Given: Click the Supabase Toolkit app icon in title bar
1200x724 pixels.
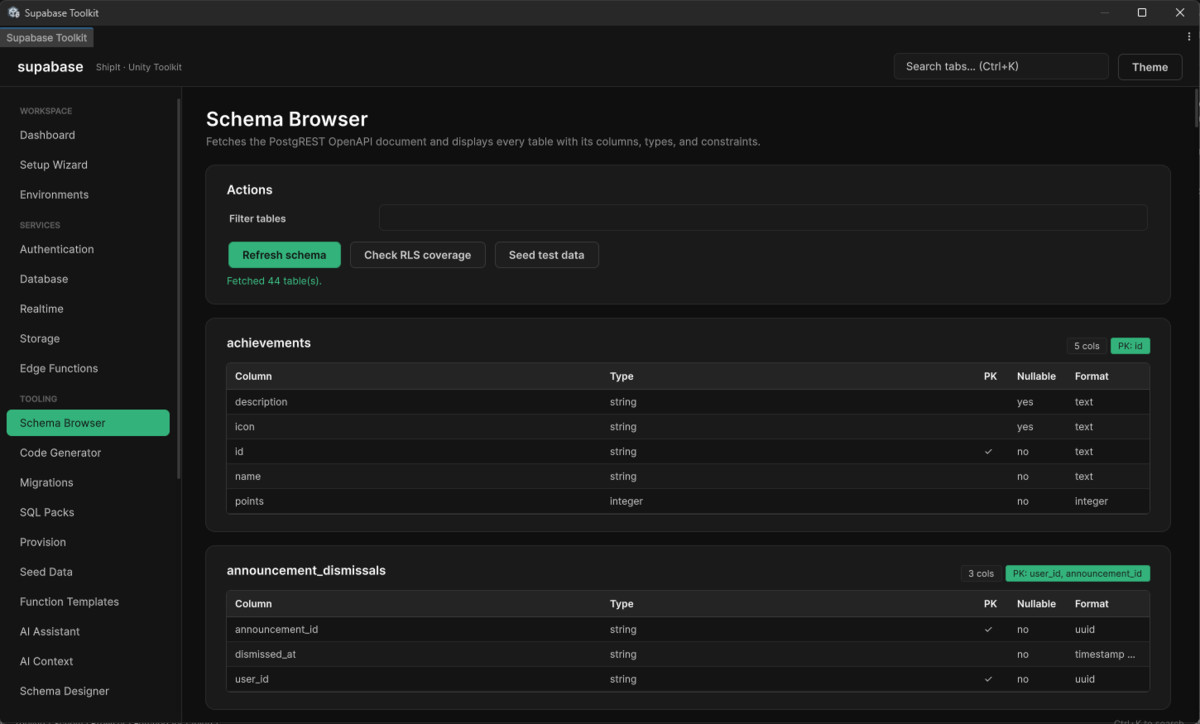Looking at the screenshot, I should coord(14,13).
